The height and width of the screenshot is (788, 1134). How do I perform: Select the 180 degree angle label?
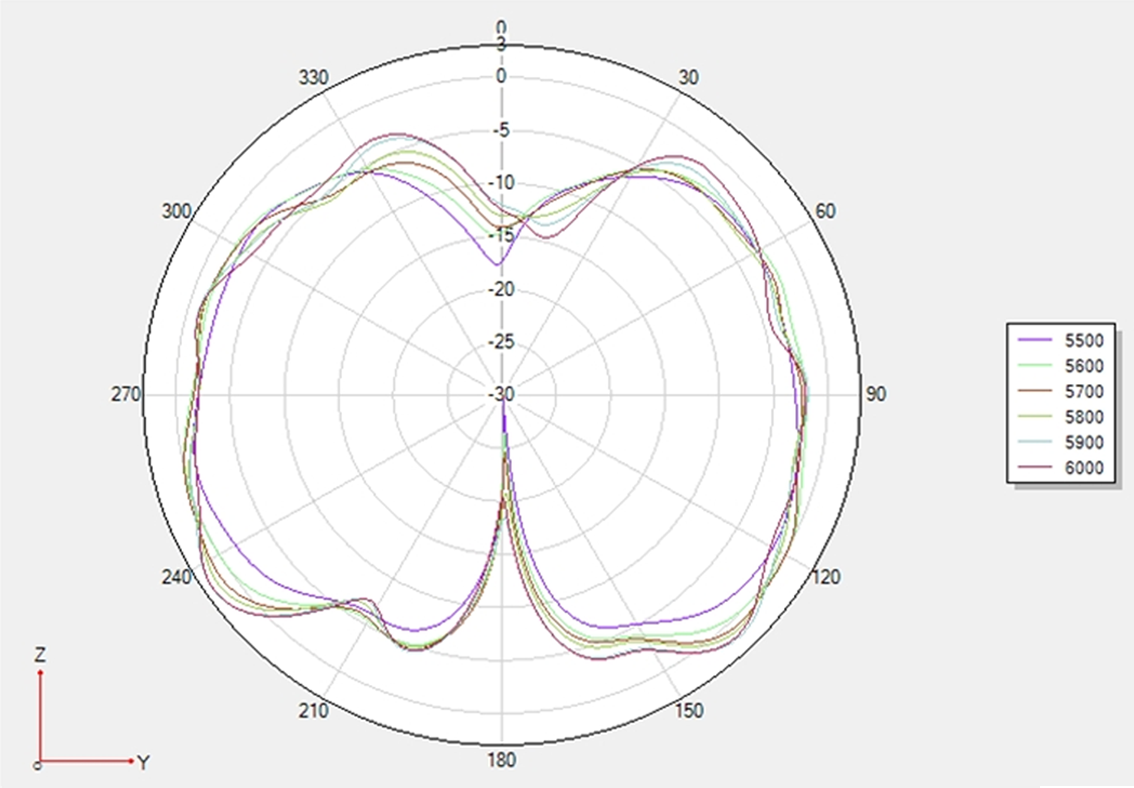click(x=502, y=760)
